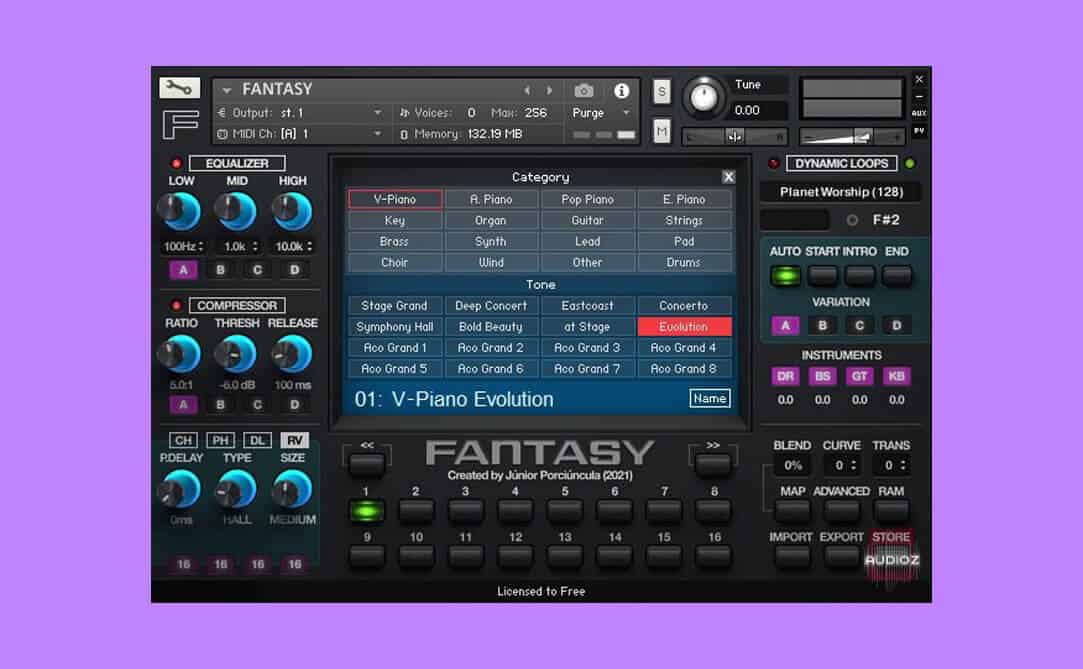Mute the instrument with M button
This screenshot has height=669, width=1083.
662,130
